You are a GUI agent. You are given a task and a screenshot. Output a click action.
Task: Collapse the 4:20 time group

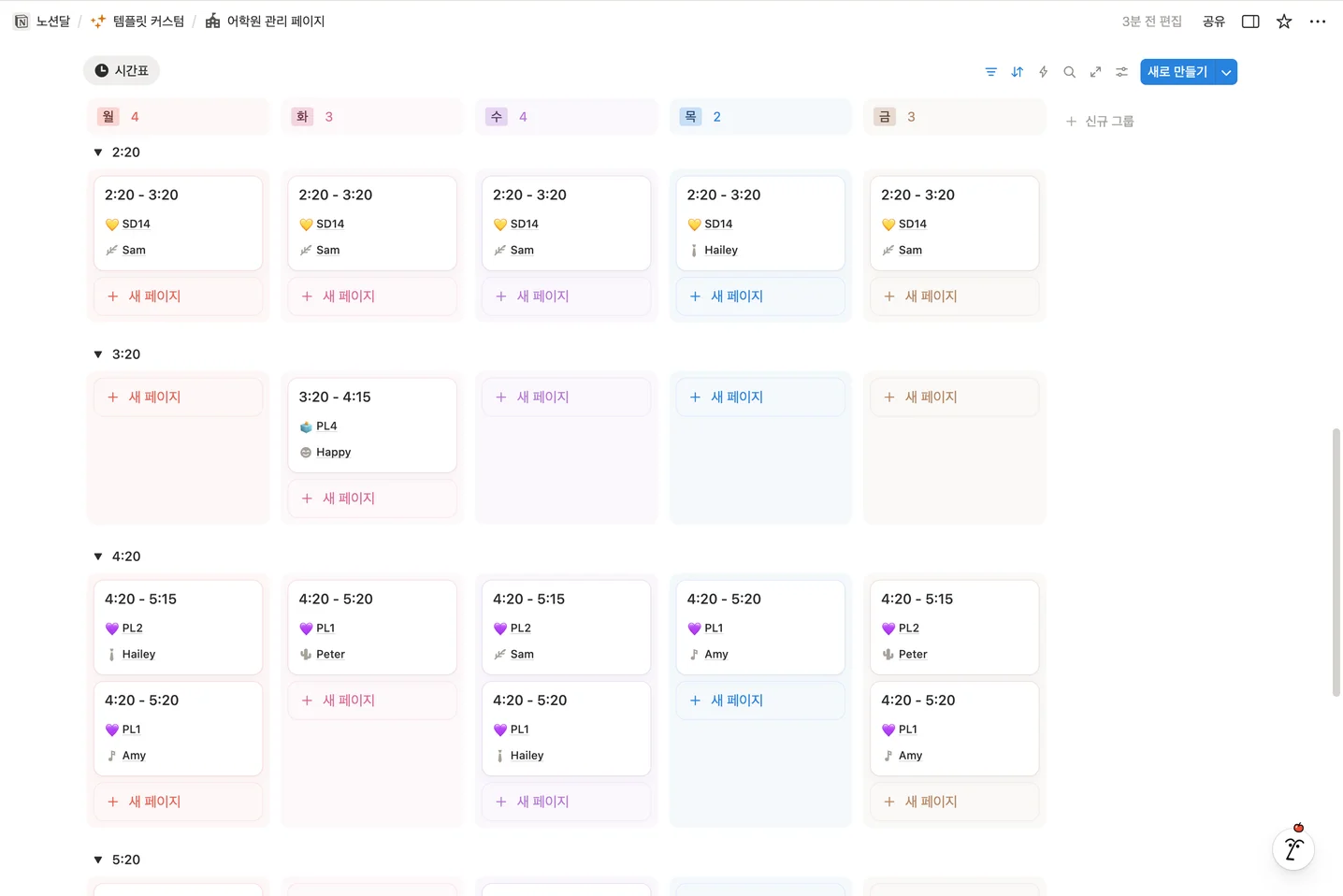pos(97,556)
